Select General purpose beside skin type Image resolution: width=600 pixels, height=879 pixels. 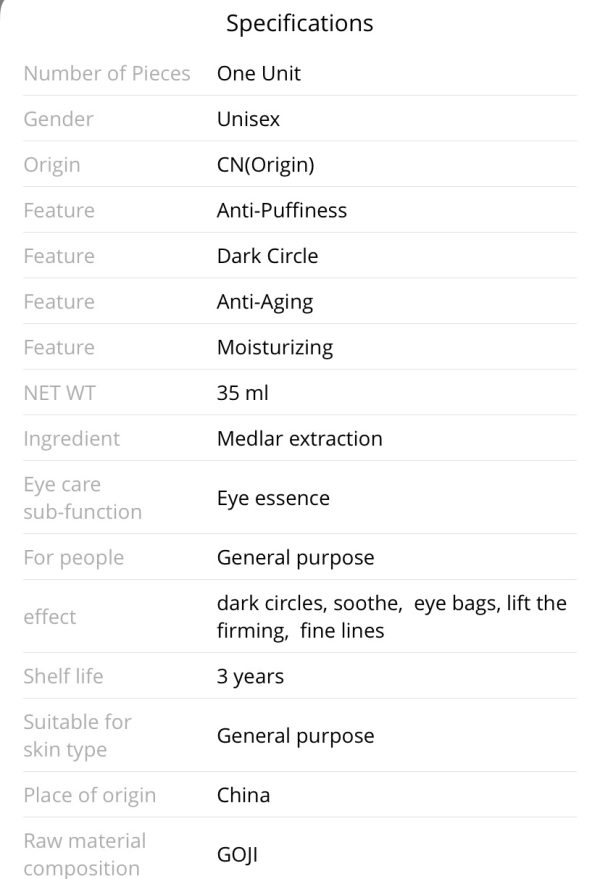point(295,736)
